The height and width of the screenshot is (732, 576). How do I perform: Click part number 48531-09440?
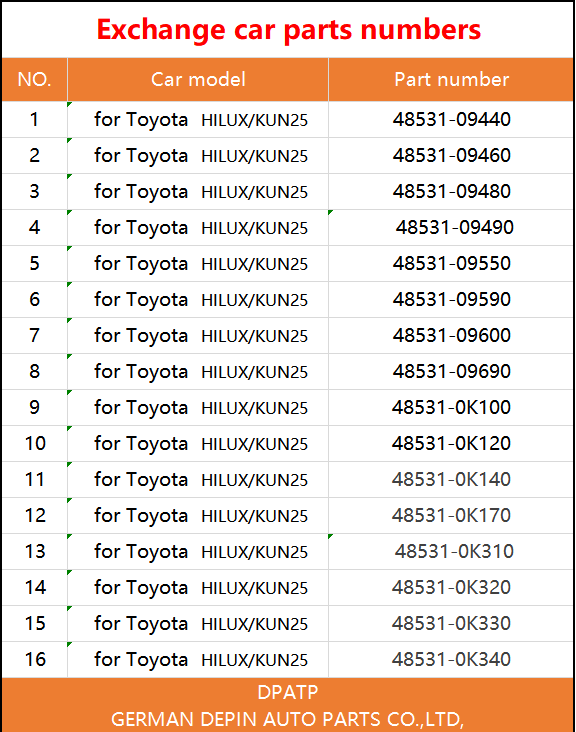coord(451,120)
